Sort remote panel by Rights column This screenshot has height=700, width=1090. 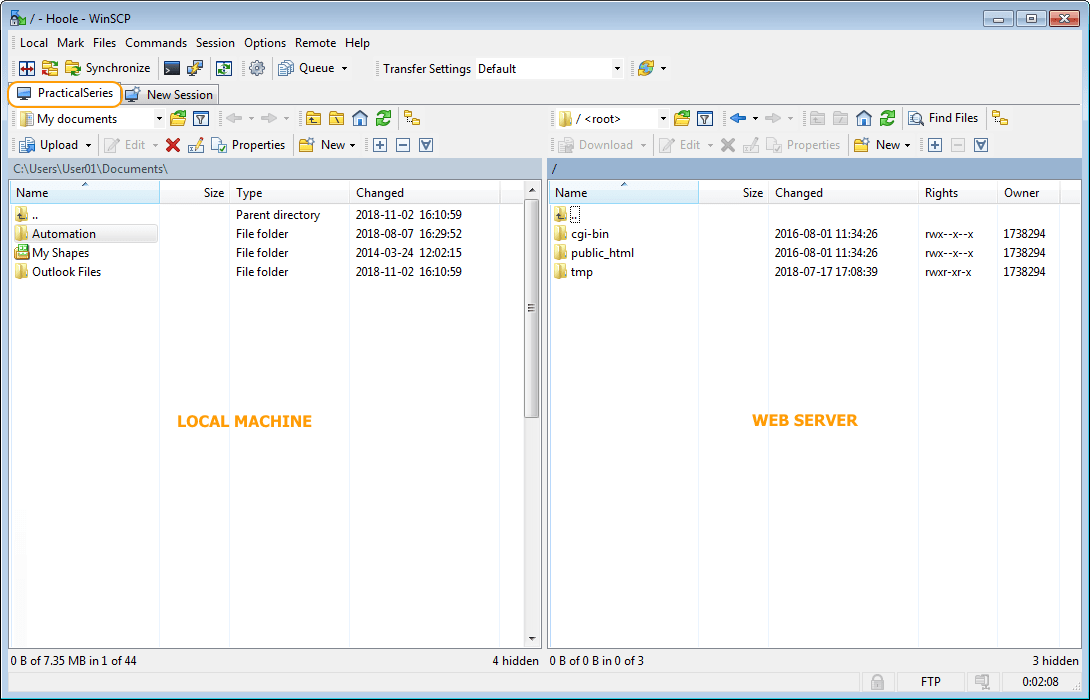957,193
